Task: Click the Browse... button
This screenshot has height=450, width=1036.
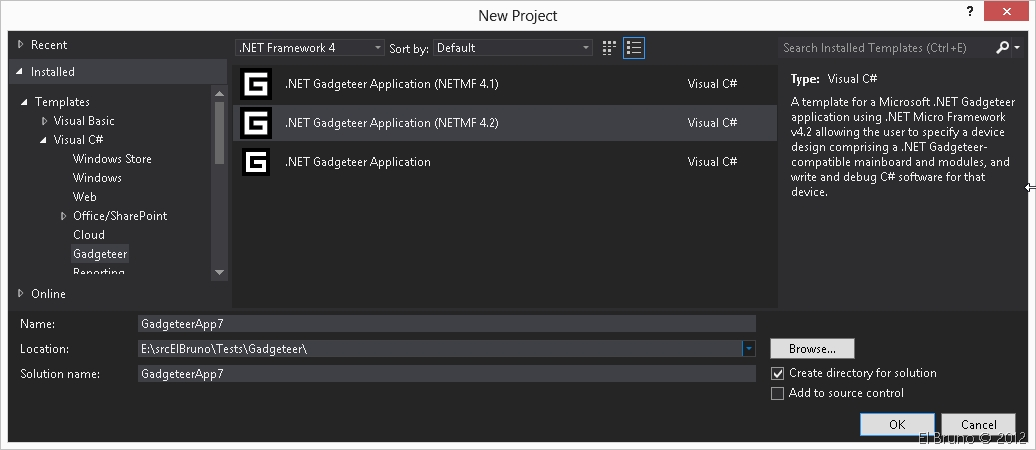Action: pyautogui.click(x=812, y=349)
